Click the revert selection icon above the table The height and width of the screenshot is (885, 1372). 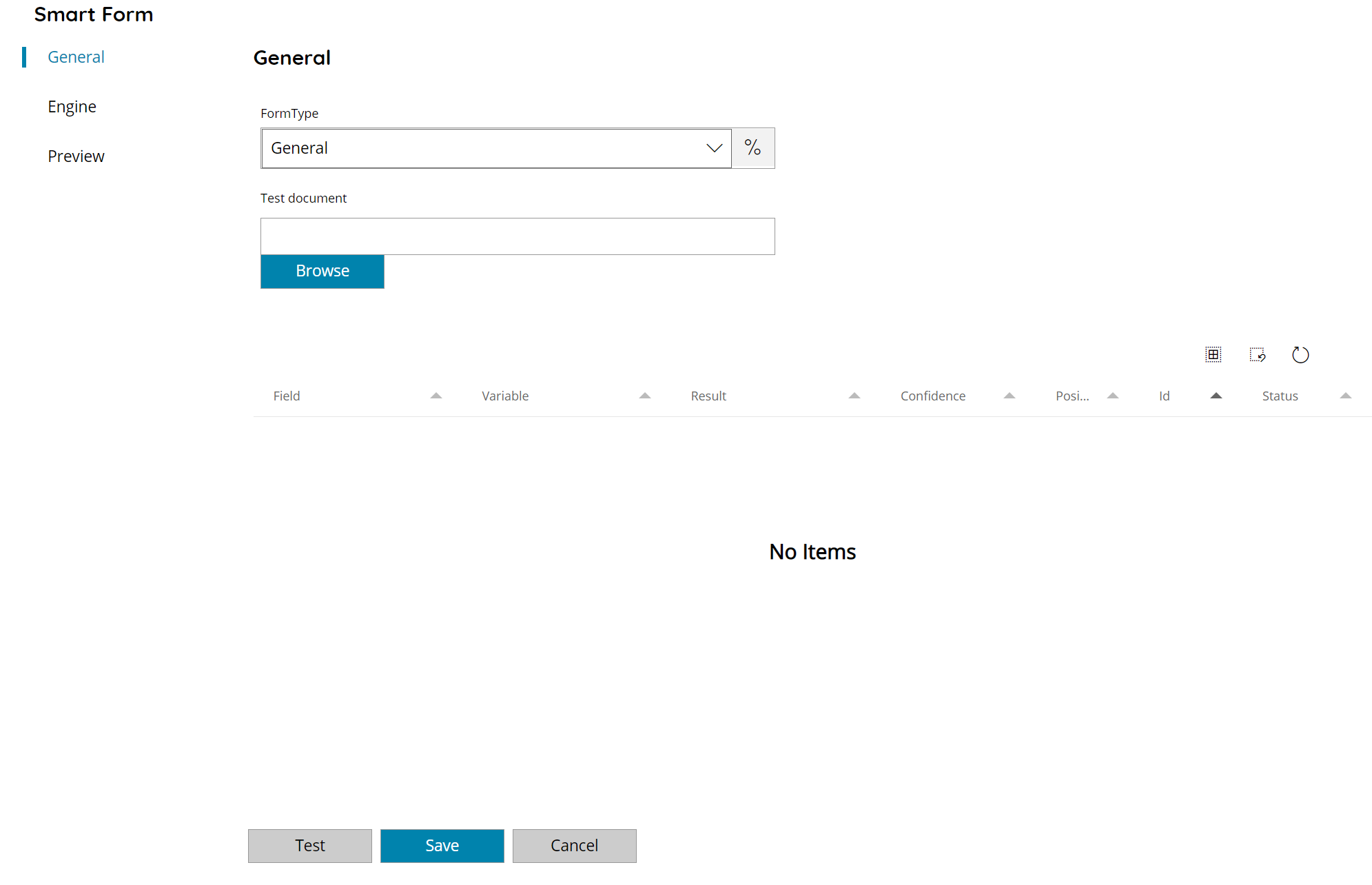tap(1257, 354)
